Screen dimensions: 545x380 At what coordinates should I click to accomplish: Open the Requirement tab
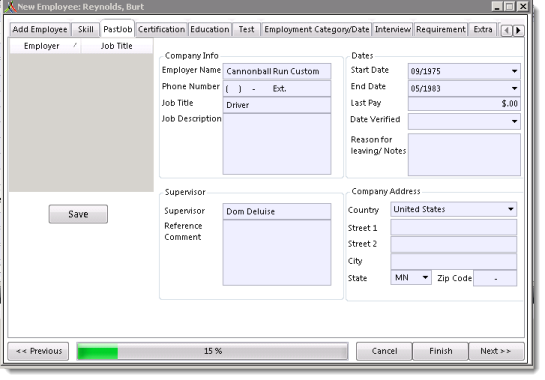441,30
